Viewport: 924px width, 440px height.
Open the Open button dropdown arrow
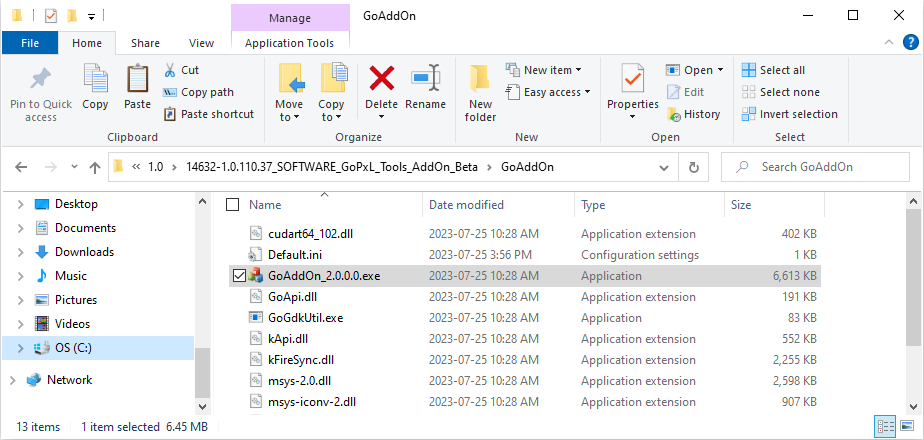coord(720,70)
